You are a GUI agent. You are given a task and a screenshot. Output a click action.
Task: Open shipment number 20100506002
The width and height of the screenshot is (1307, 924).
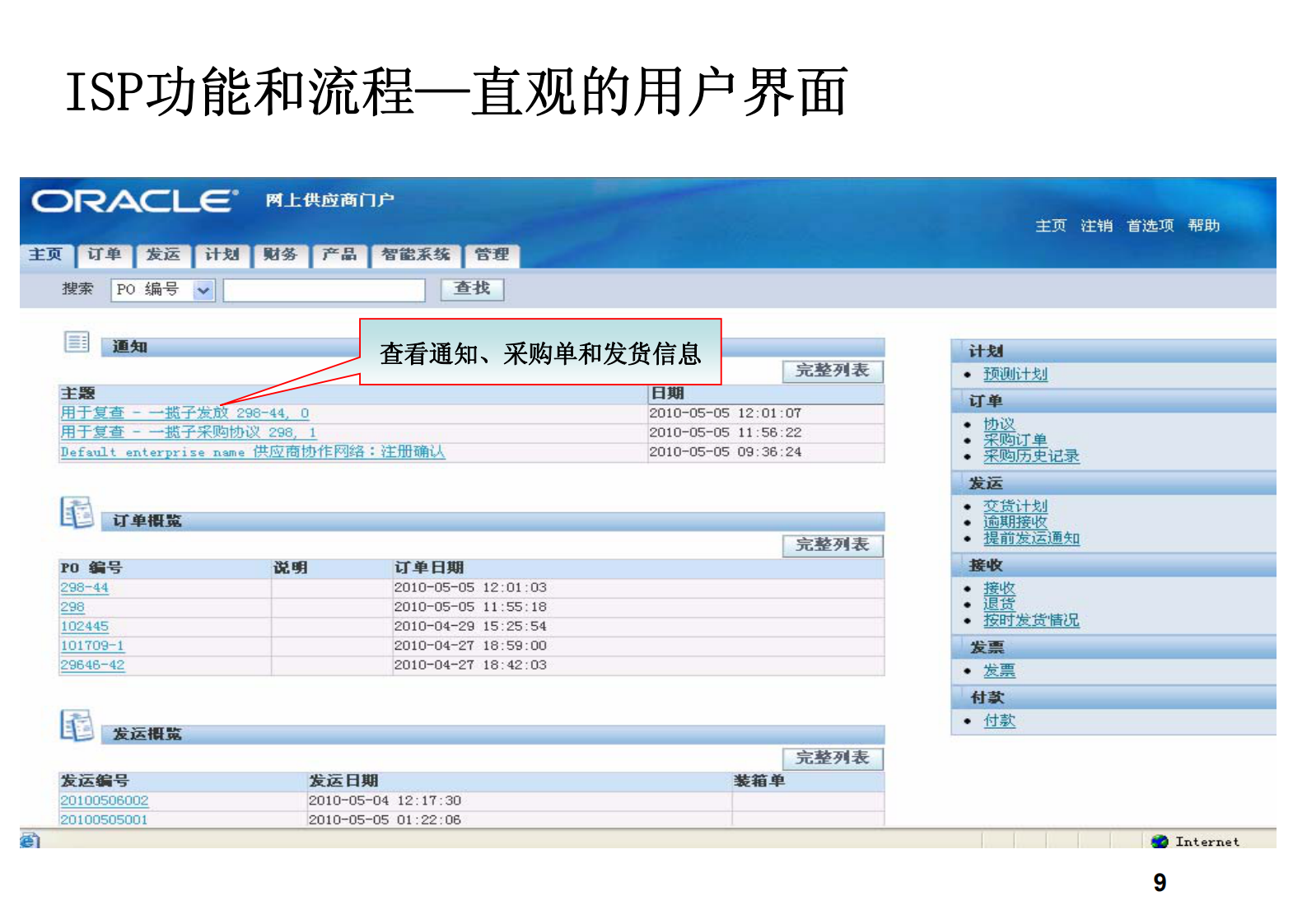[105, 800]
